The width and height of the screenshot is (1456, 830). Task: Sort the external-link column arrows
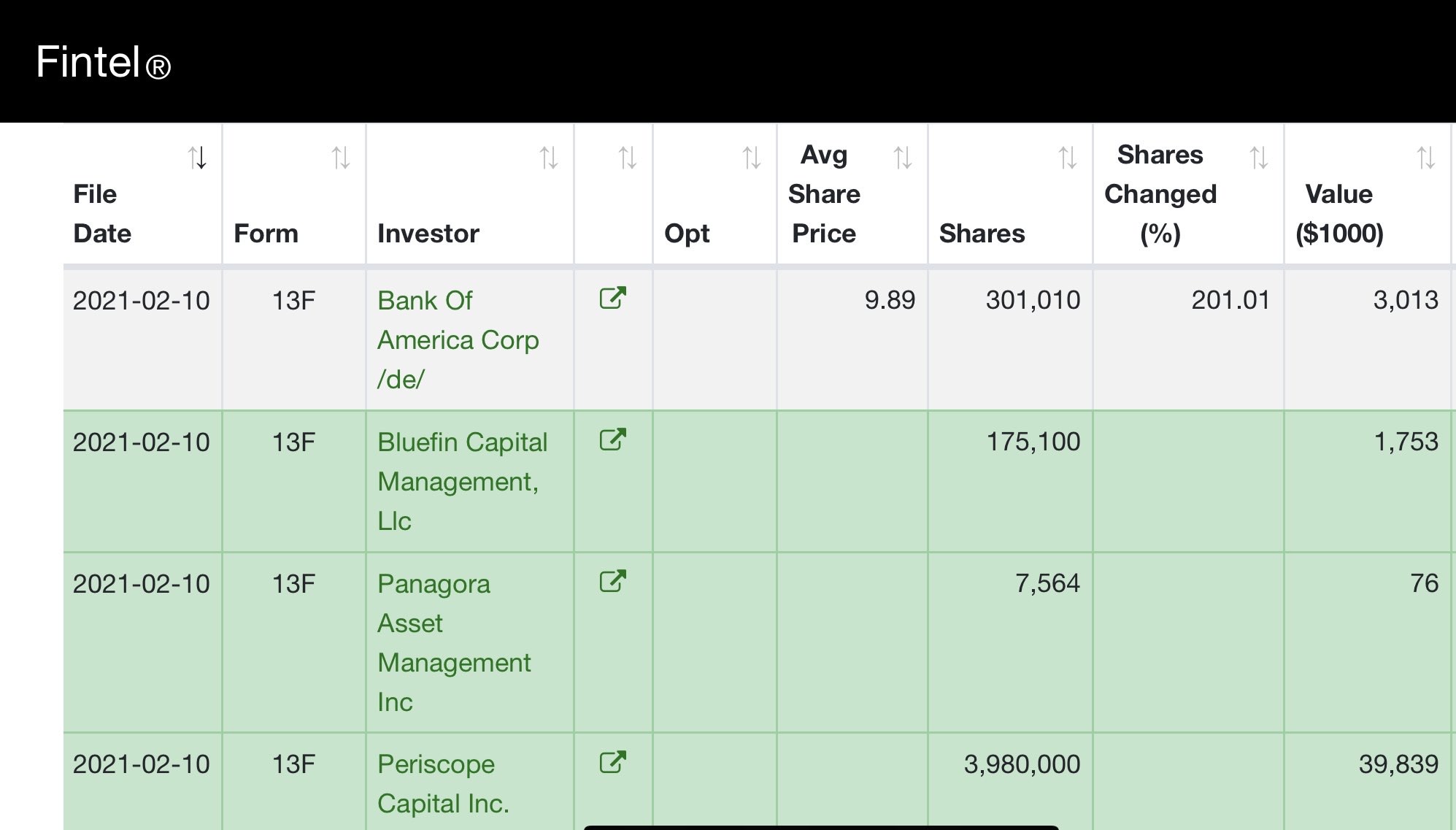(x=628, y=158)
